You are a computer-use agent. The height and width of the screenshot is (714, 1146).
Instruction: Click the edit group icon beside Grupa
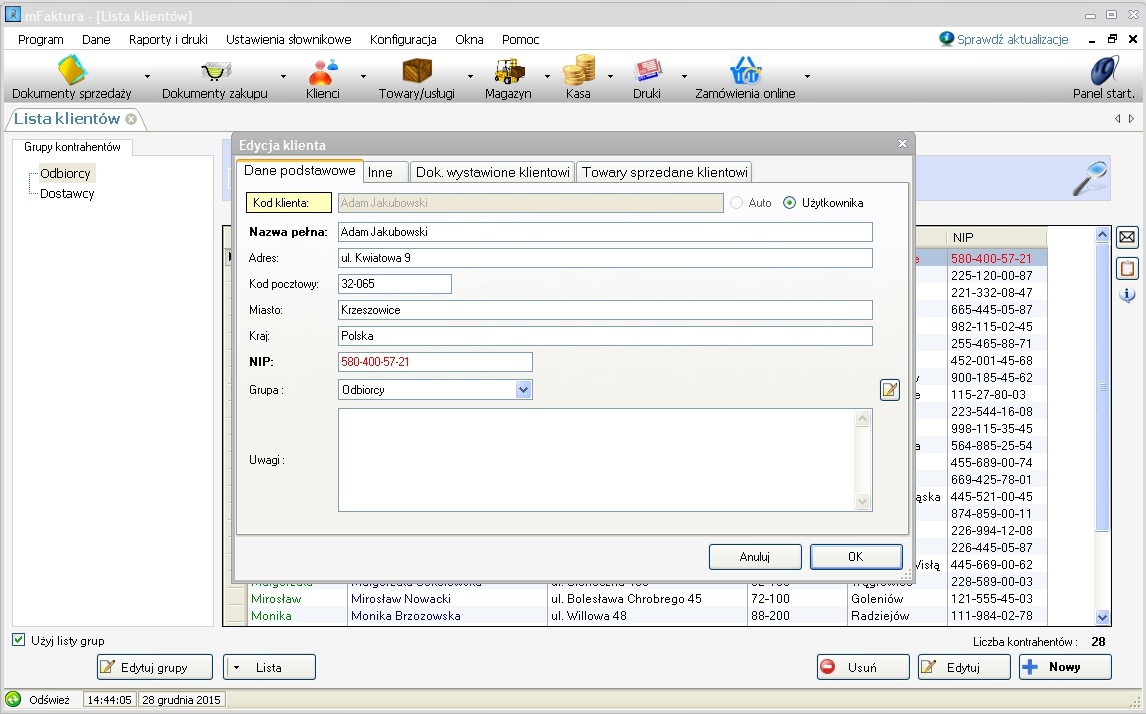[x=889, y=390]
